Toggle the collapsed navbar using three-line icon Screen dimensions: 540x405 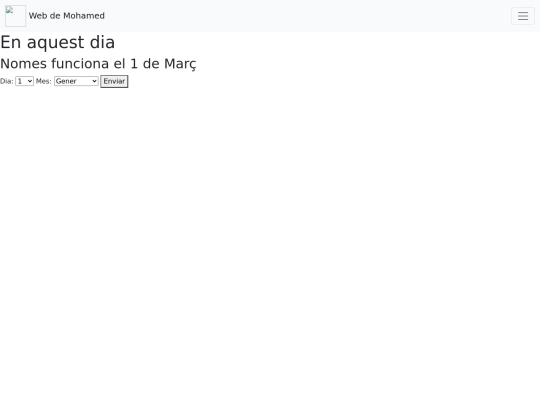(523, 16)
